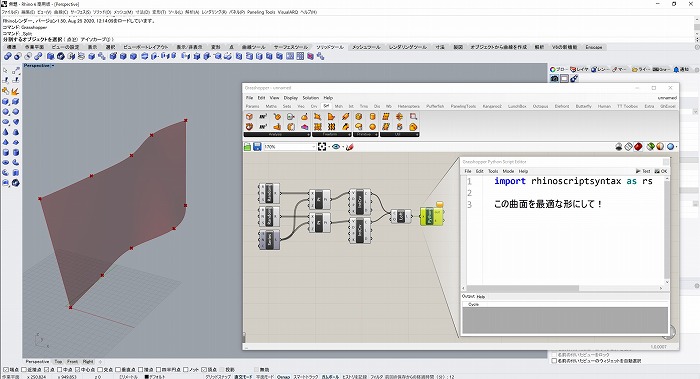Switch to the Kangaroo2 component tab
Image resolution: width=700 pixels, height=379 pixels.
(x=492, y=106)
